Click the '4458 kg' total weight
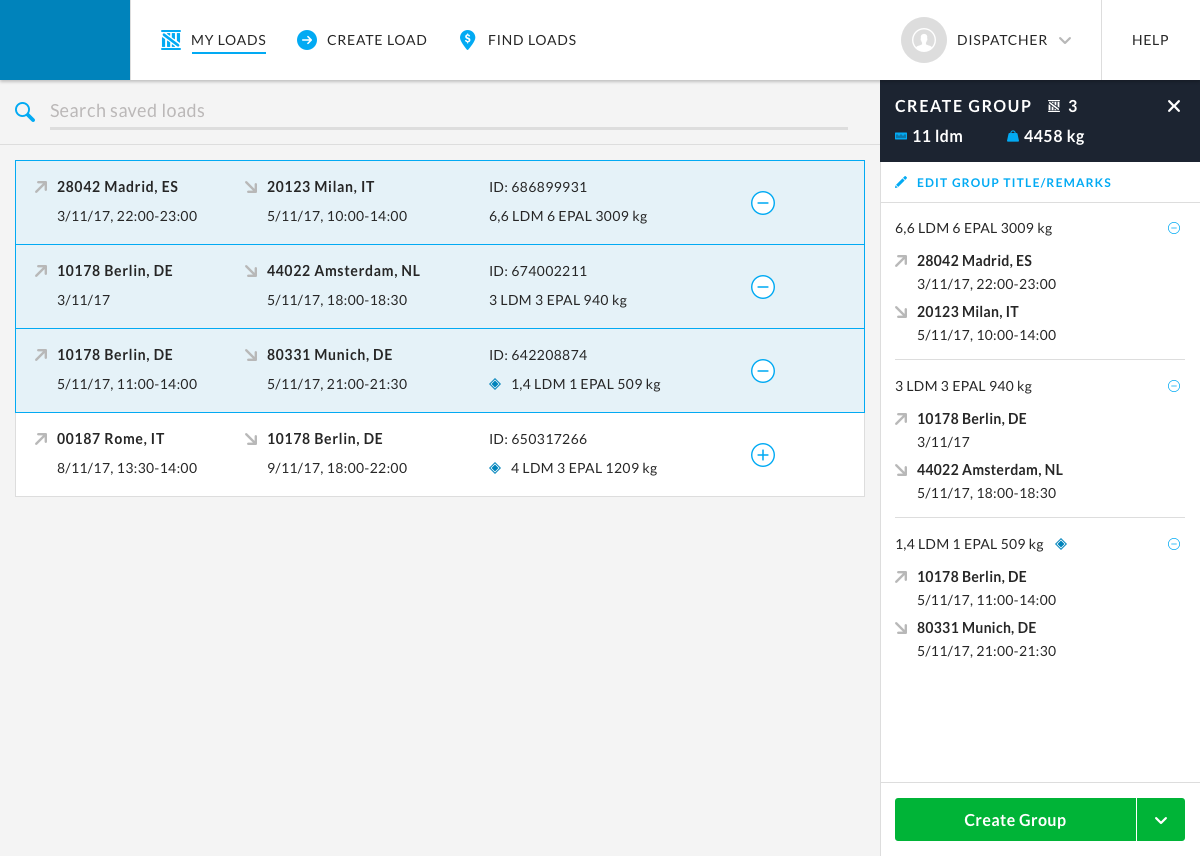Image resolution: width=1200 pixels, height=856 pixels. [x=1054, y=136]
